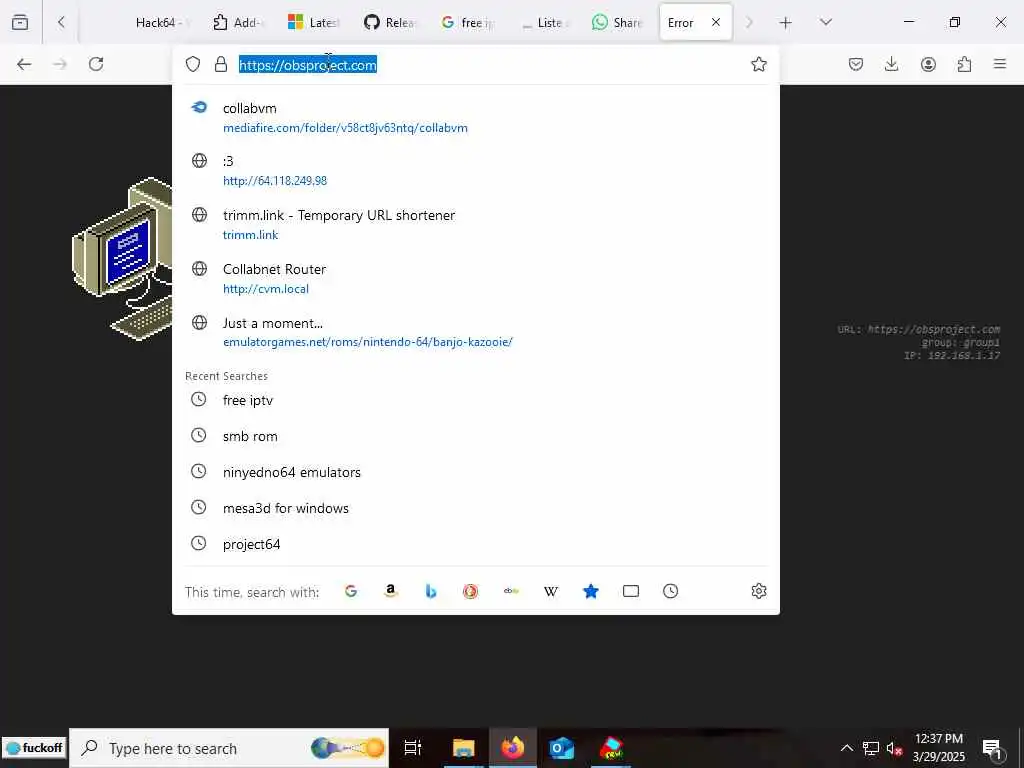Open the taskbar clock and date
Image resolution: width=1024 pixels, height=768 pixels.
(938, 748)
